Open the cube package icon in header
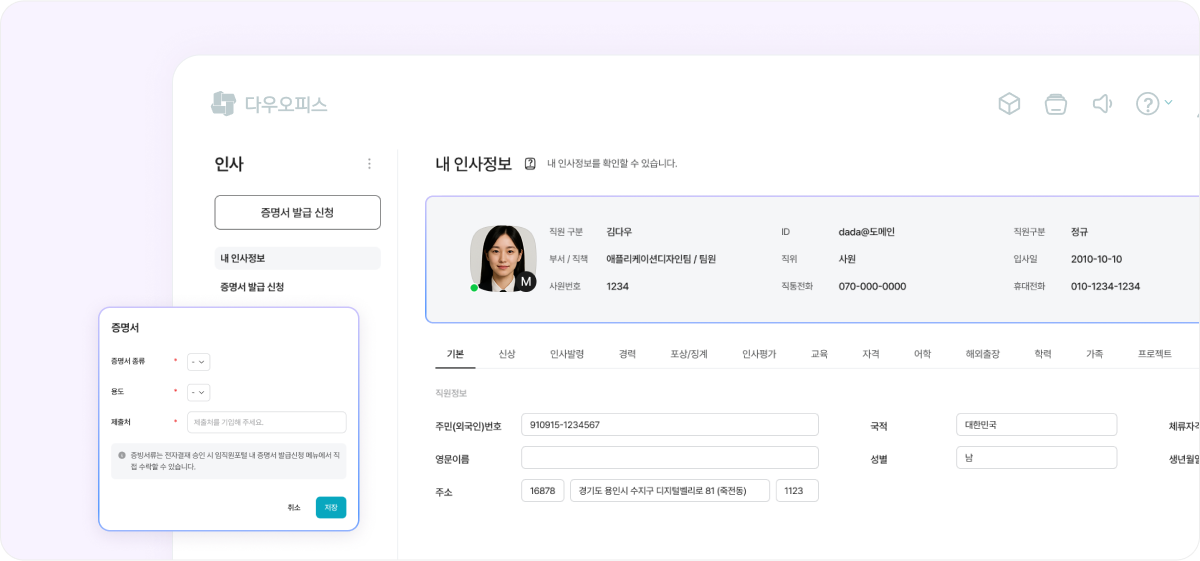1200x561 pixels. click(1009, 103)
